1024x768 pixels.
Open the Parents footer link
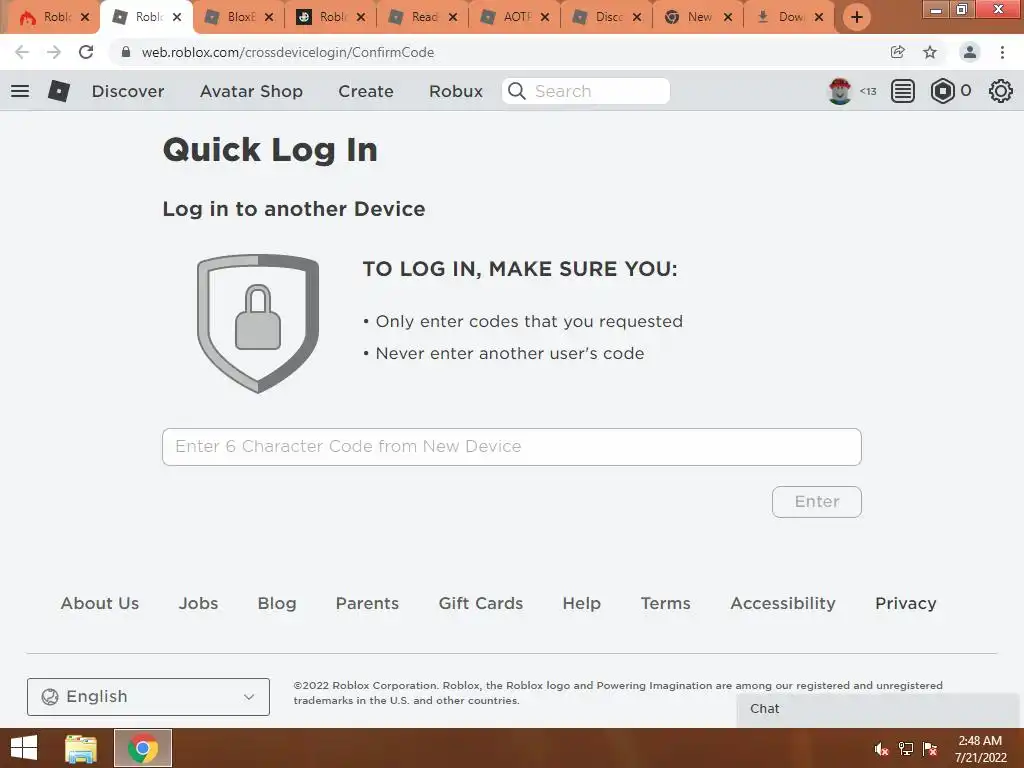click(x=367, y=603)
